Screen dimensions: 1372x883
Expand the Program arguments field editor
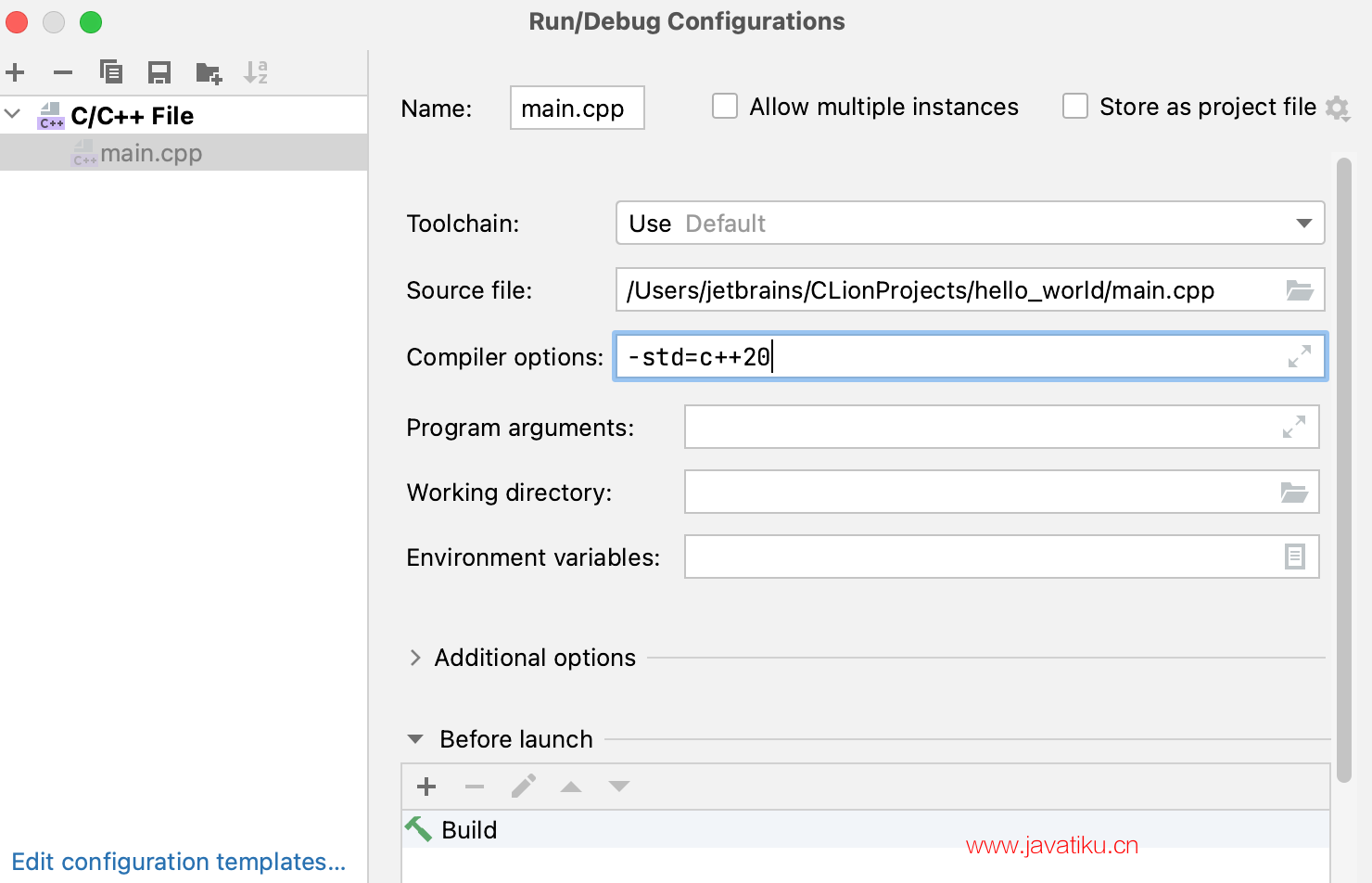(x=1294, y=427)
